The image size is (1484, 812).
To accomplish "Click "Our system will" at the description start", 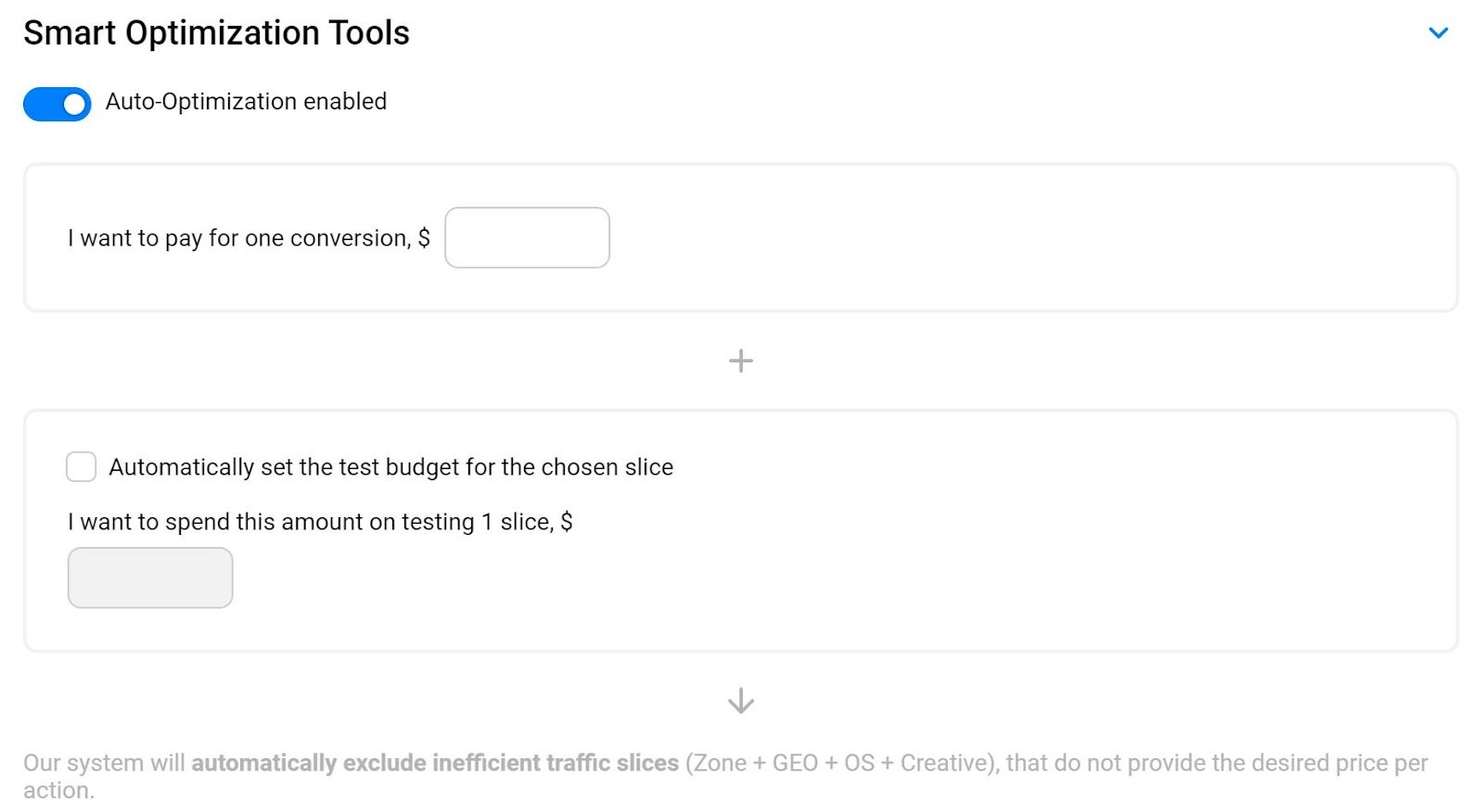I will [x=104, y=763].
